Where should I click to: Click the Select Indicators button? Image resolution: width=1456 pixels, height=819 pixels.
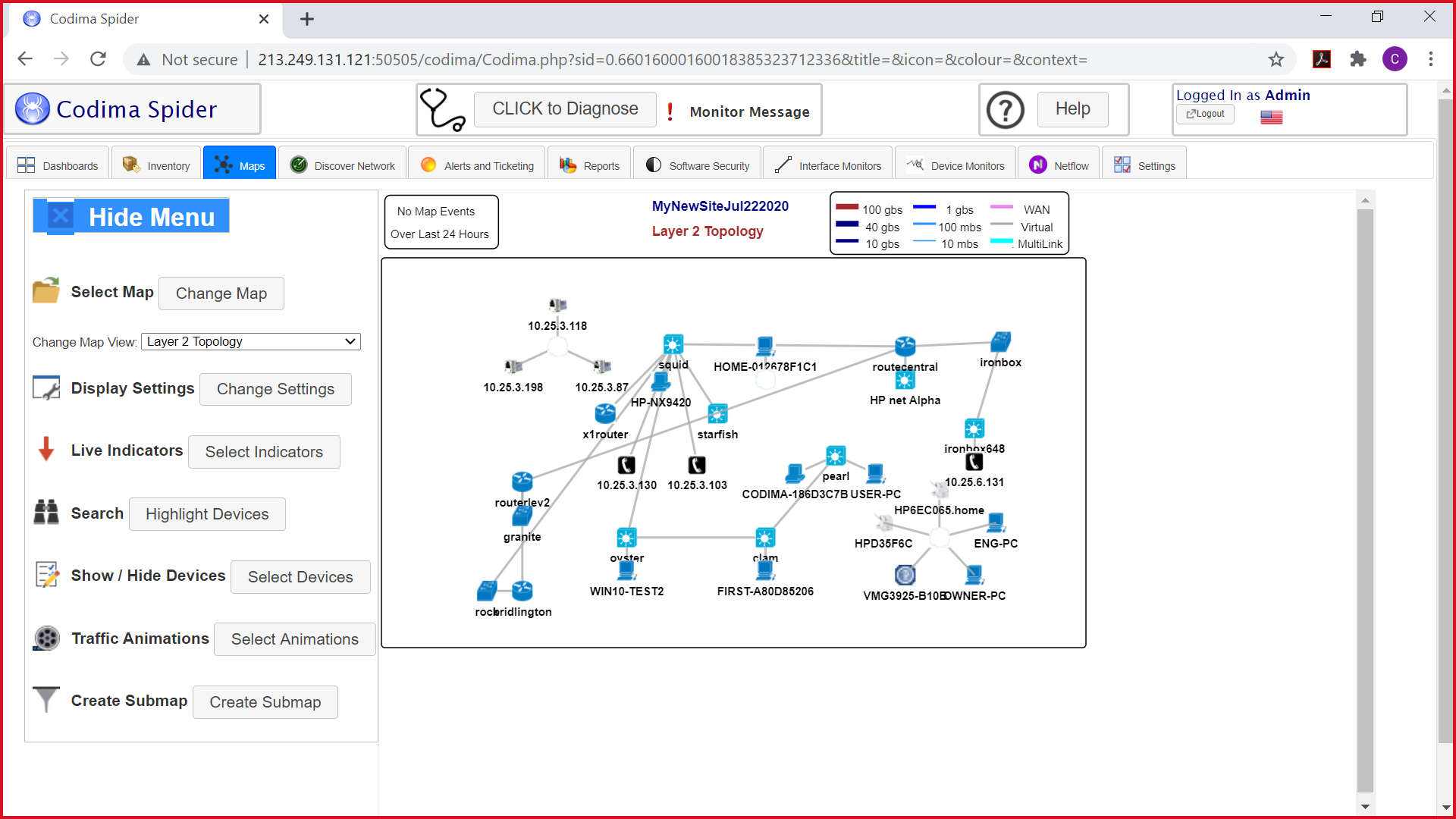click(264, 452)
